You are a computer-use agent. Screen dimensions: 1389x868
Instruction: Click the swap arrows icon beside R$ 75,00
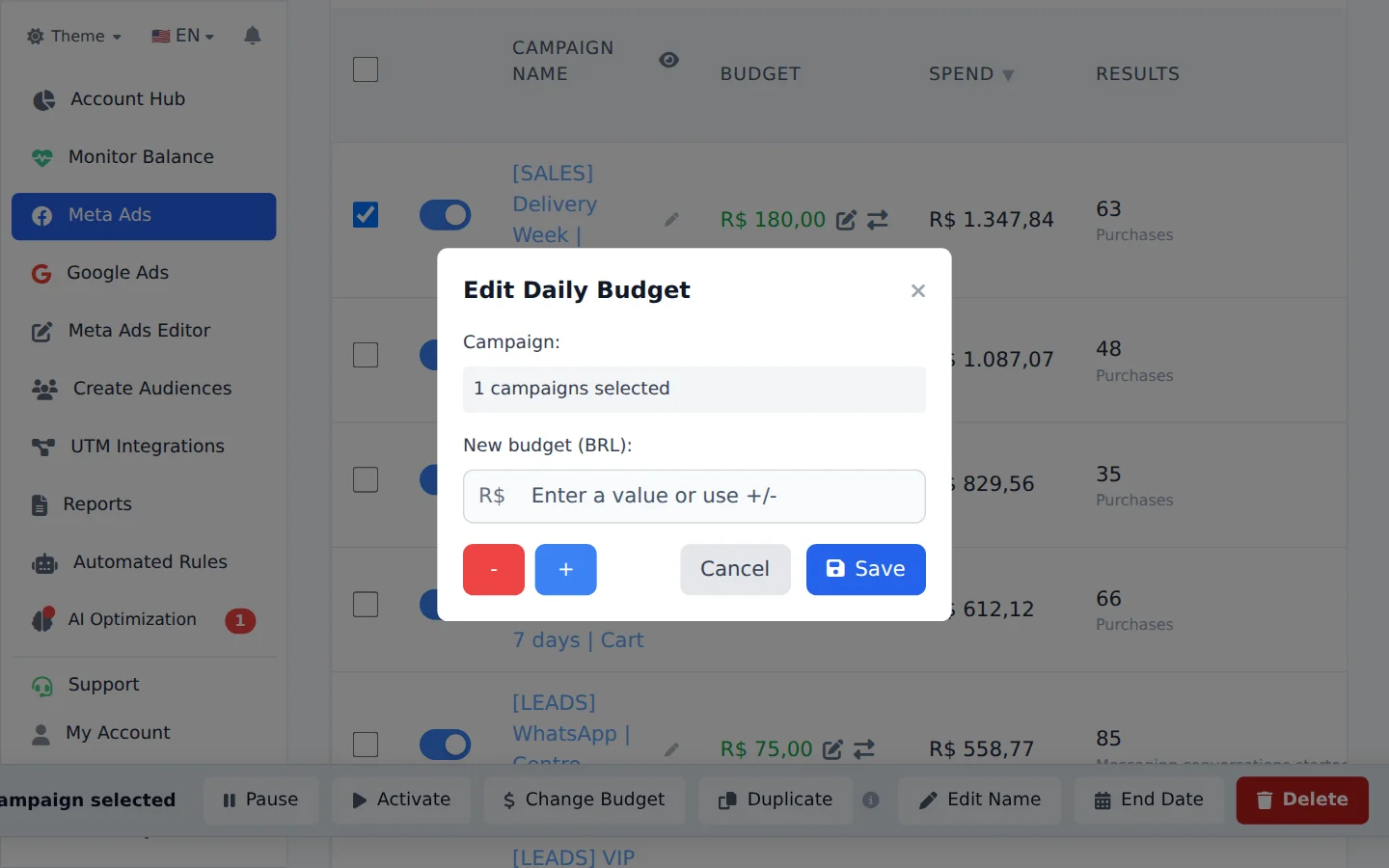pos(864,749)
